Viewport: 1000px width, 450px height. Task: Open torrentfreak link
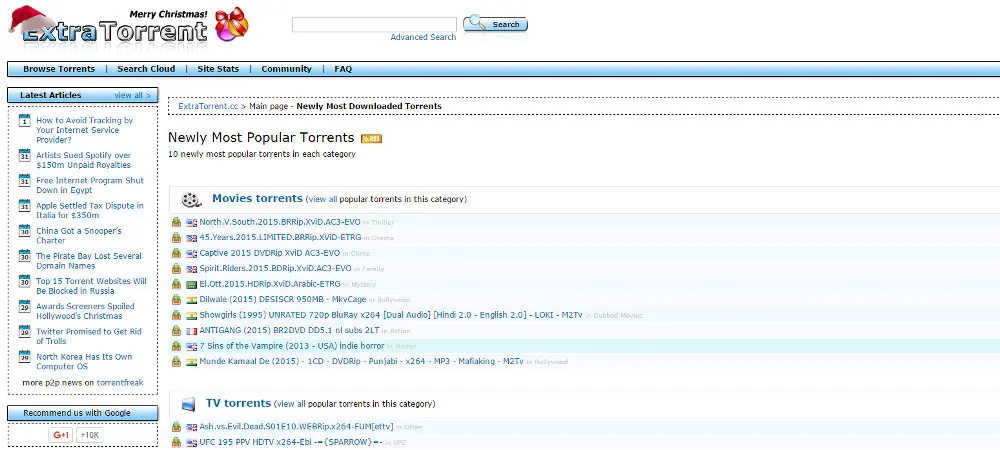[120, 383]
